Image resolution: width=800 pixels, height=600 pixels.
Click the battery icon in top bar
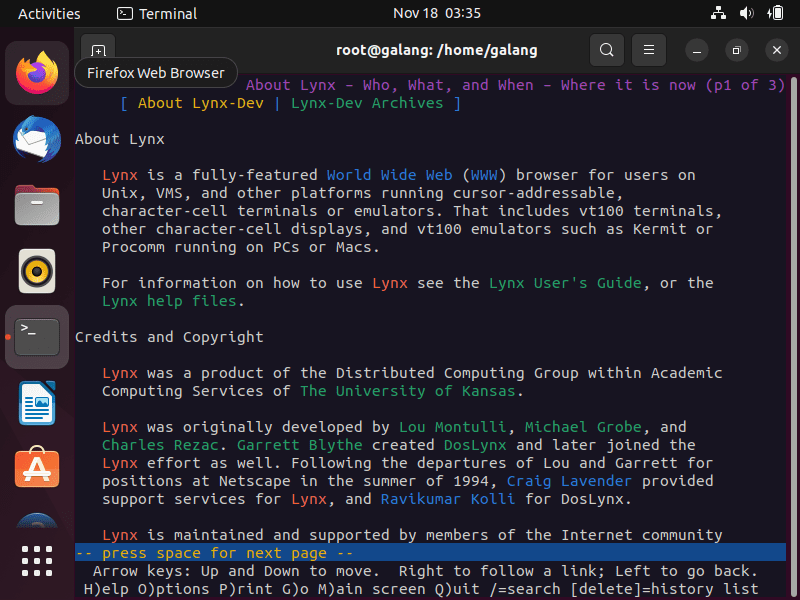point(776,13)
